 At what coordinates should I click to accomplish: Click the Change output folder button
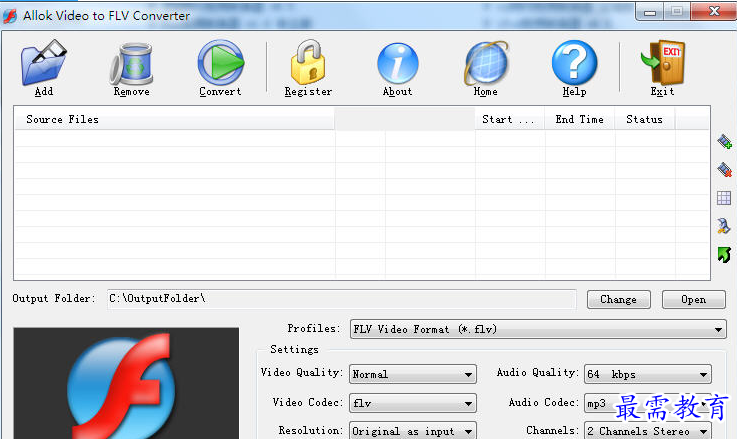(x=619, y=299)
